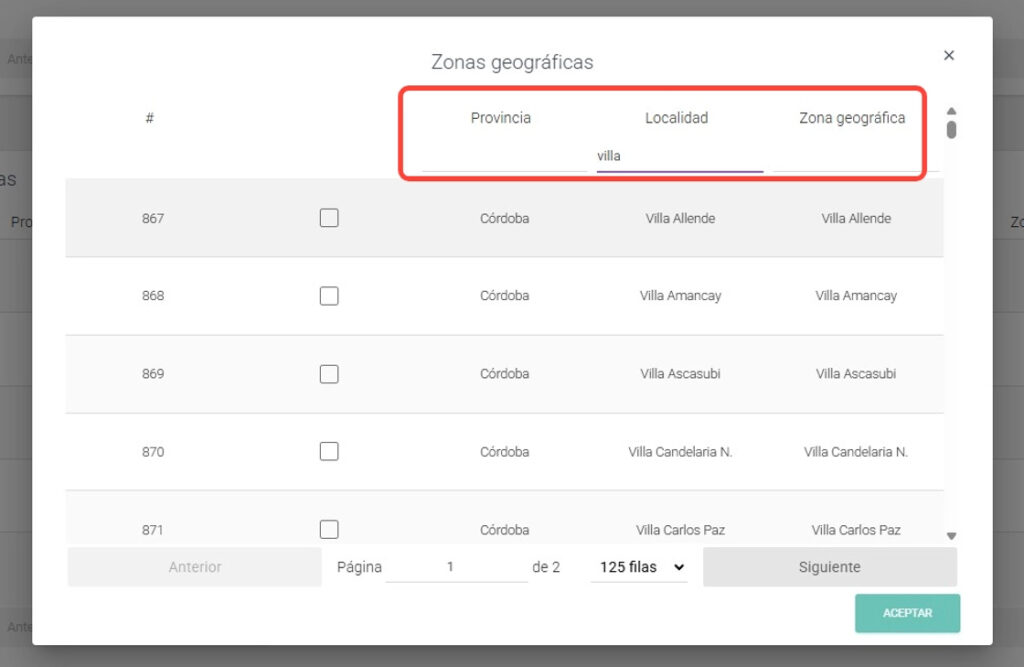
Task: Tick the checkbox for Villa Ascasubi
Action: pyautogui.click(x=329, y=374)
